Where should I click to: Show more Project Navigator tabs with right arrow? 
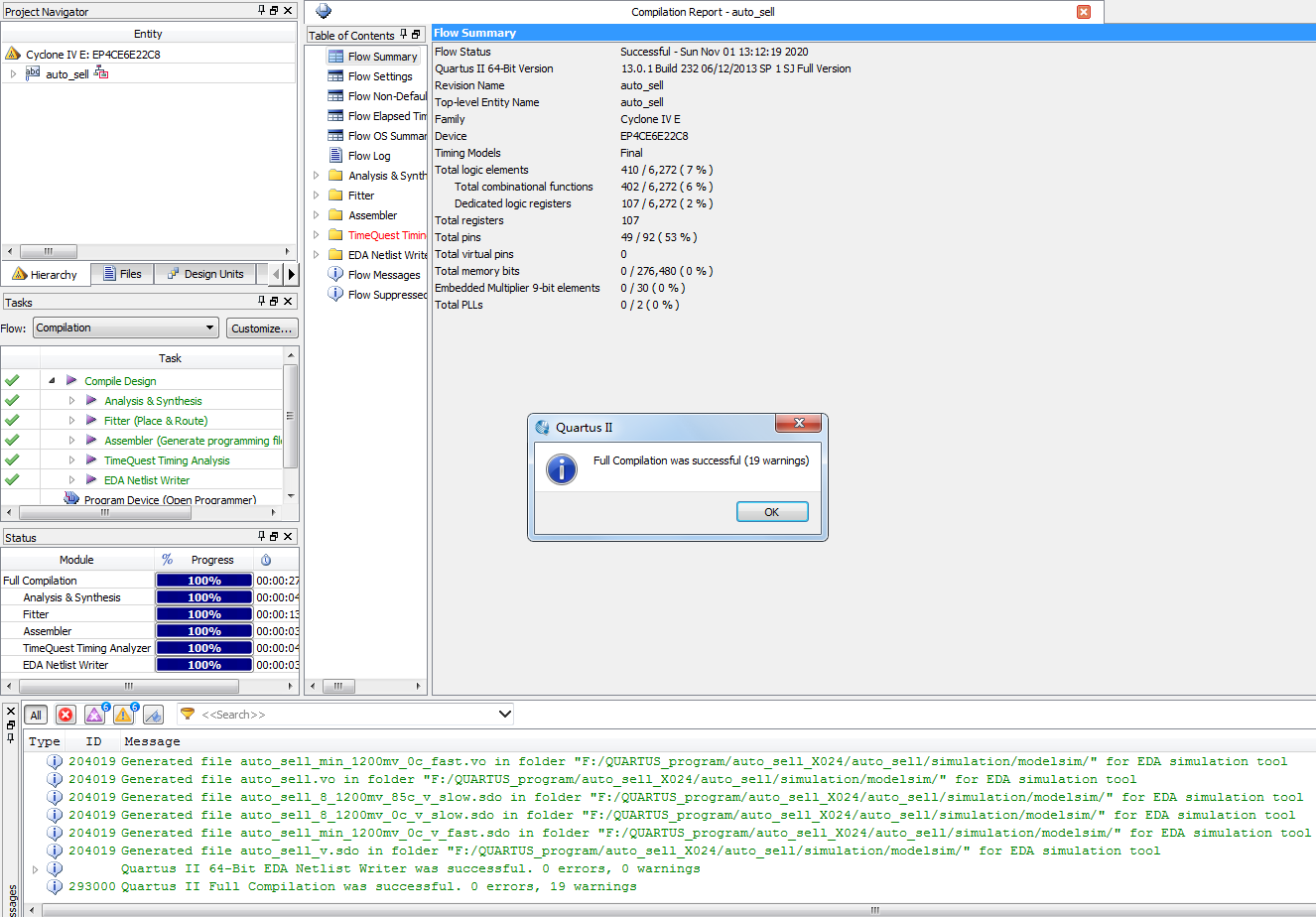(x=291, y=274)
